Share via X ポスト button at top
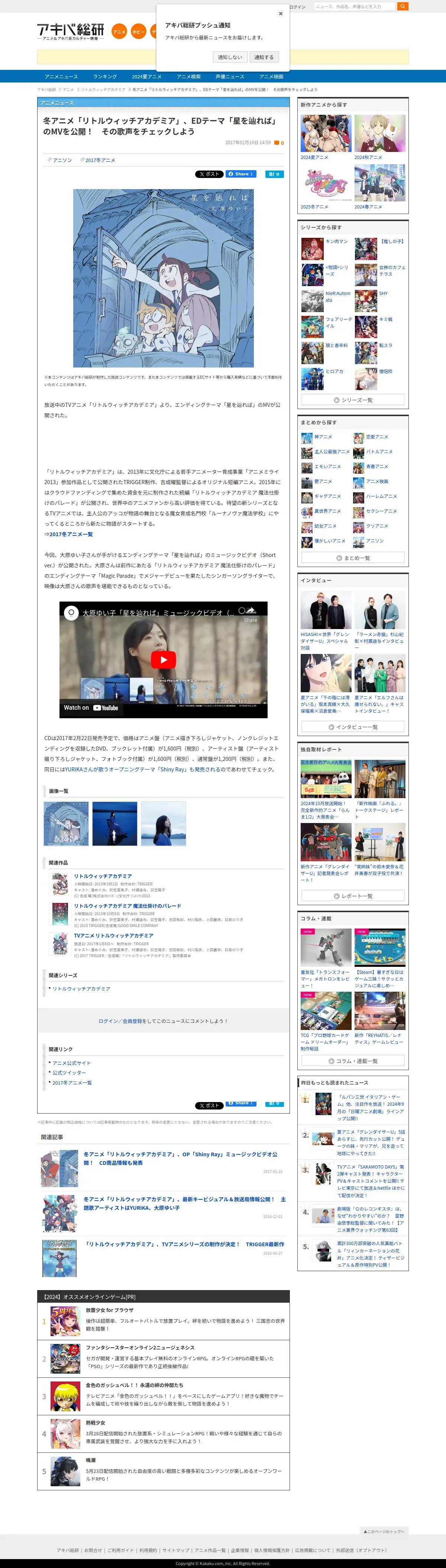The height and width of the screenshot is (1568, 446). click(209, 174)
